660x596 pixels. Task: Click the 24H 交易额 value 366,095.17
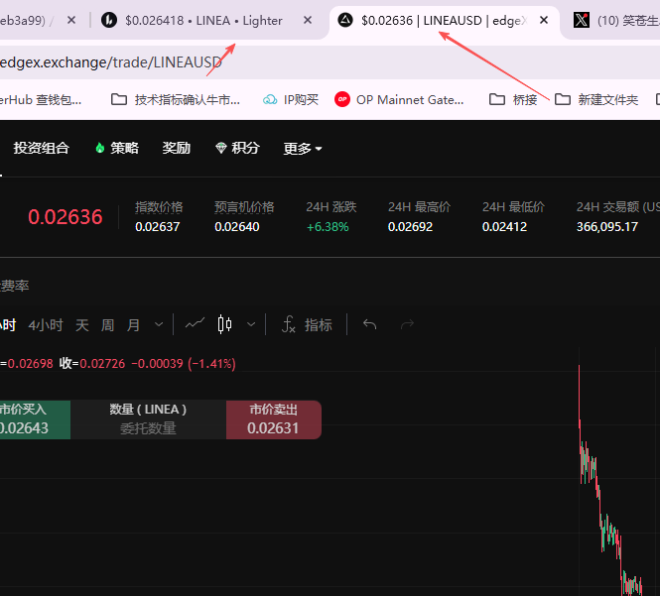pos(607,227)
